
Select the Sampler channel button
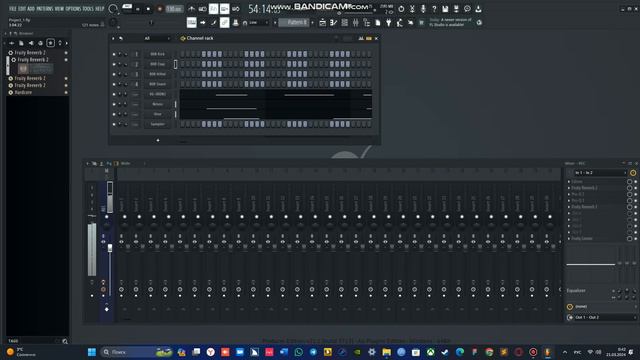pos(157,124)
